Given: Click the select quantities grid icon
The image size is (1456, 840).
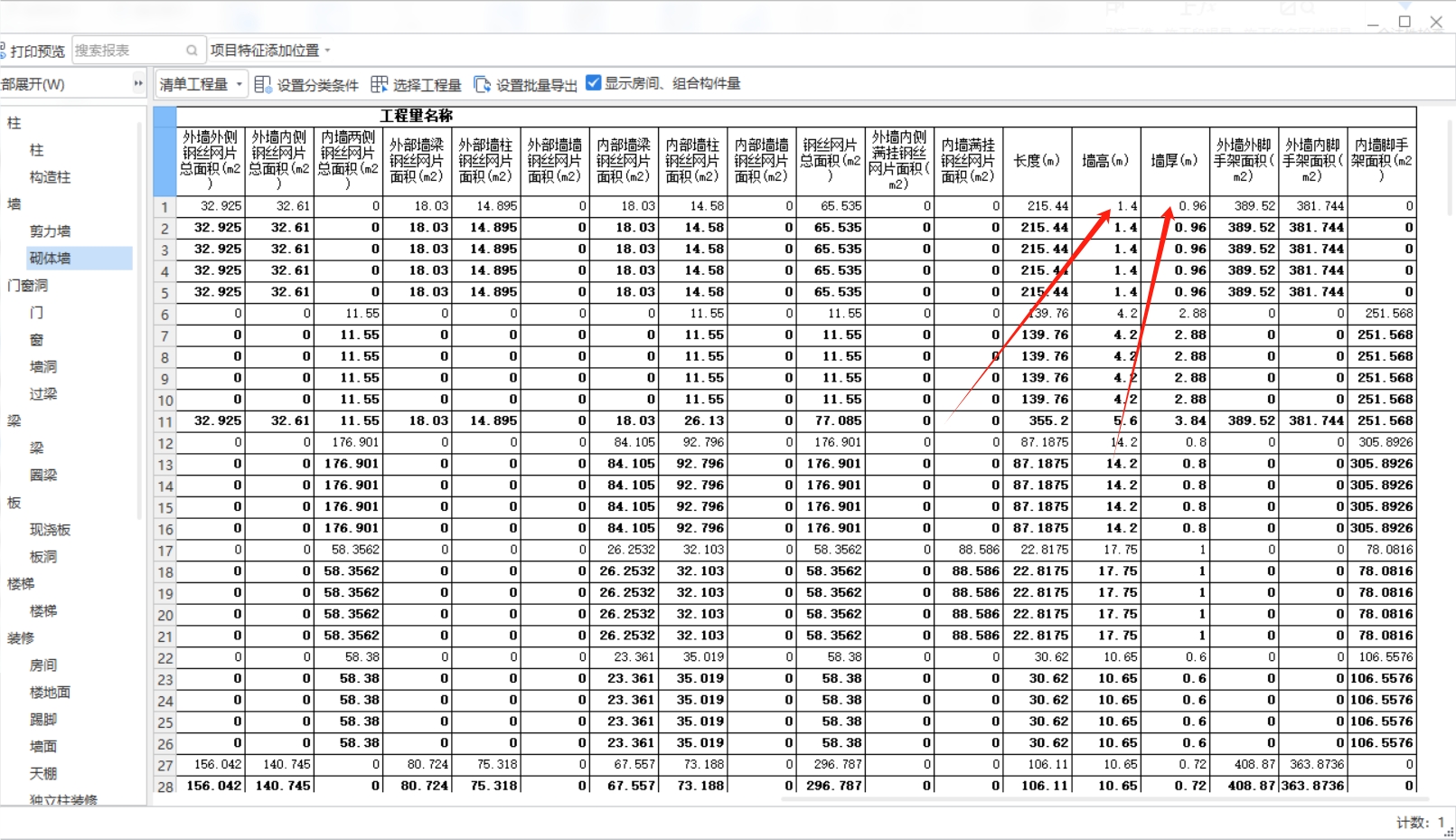Looking at the screenshot, I should [x=380, y=84].
